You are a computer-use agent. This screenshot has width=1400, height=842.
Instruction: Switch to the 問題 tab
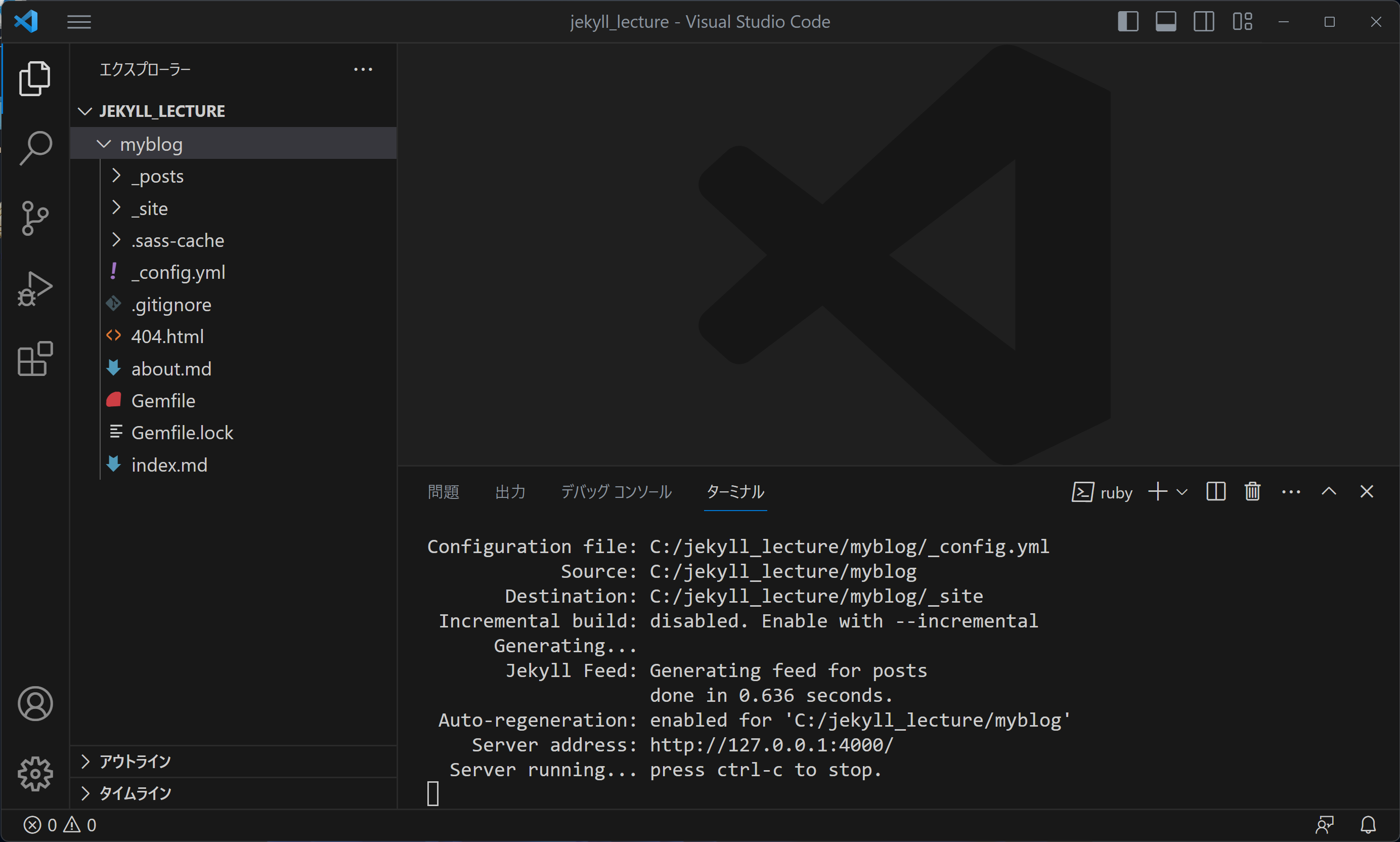coord(444,492)
